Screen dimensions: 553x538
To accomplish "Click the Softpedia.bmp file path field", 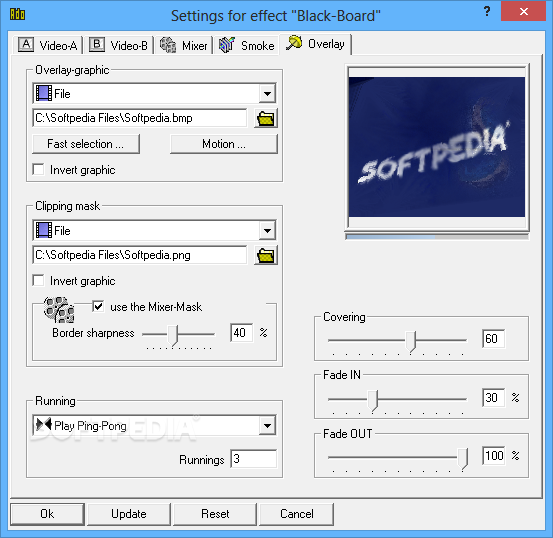I will pos(140,118).
